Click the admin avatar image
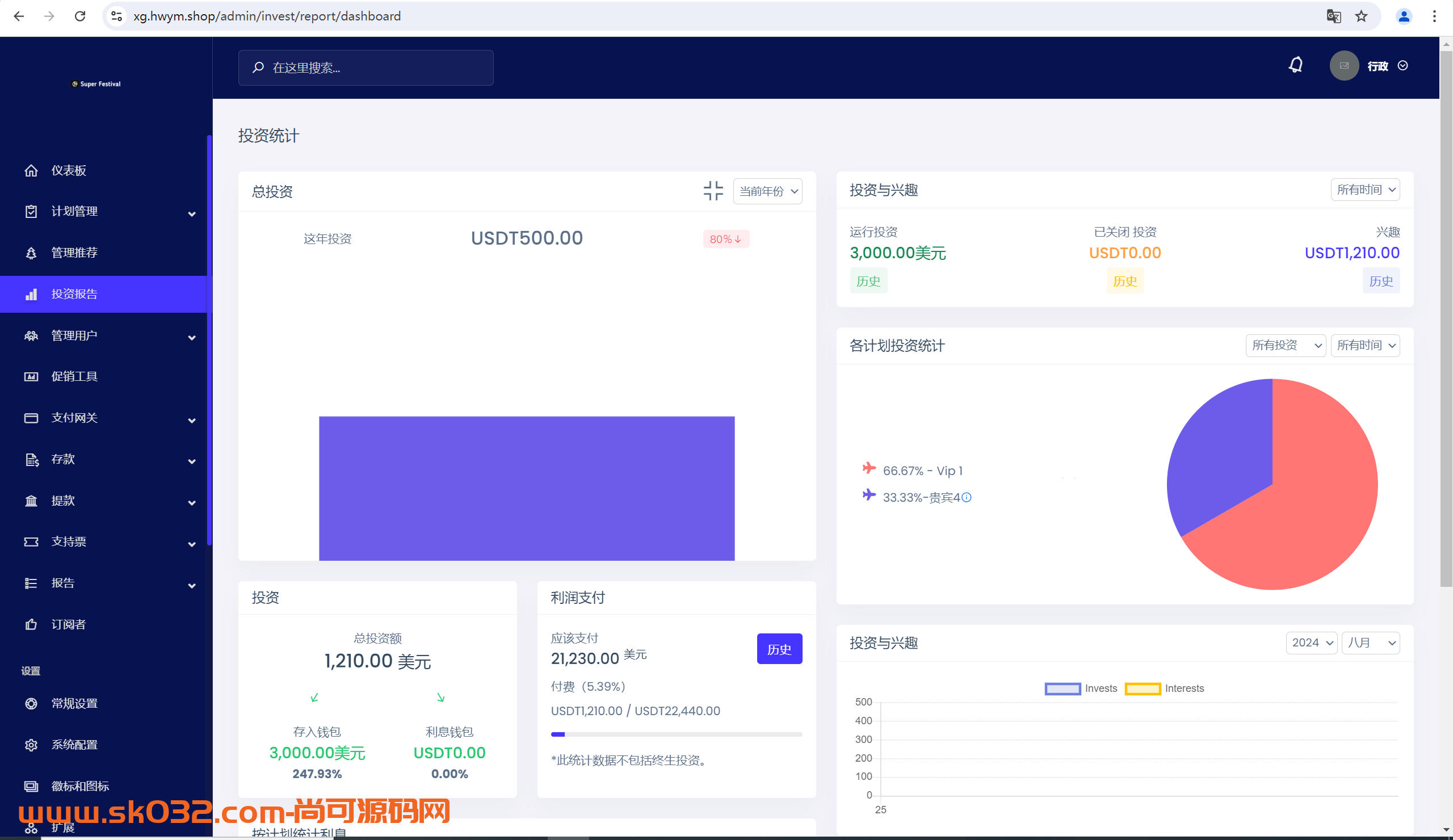The image size is (1453, 840). click(1344, 66)
